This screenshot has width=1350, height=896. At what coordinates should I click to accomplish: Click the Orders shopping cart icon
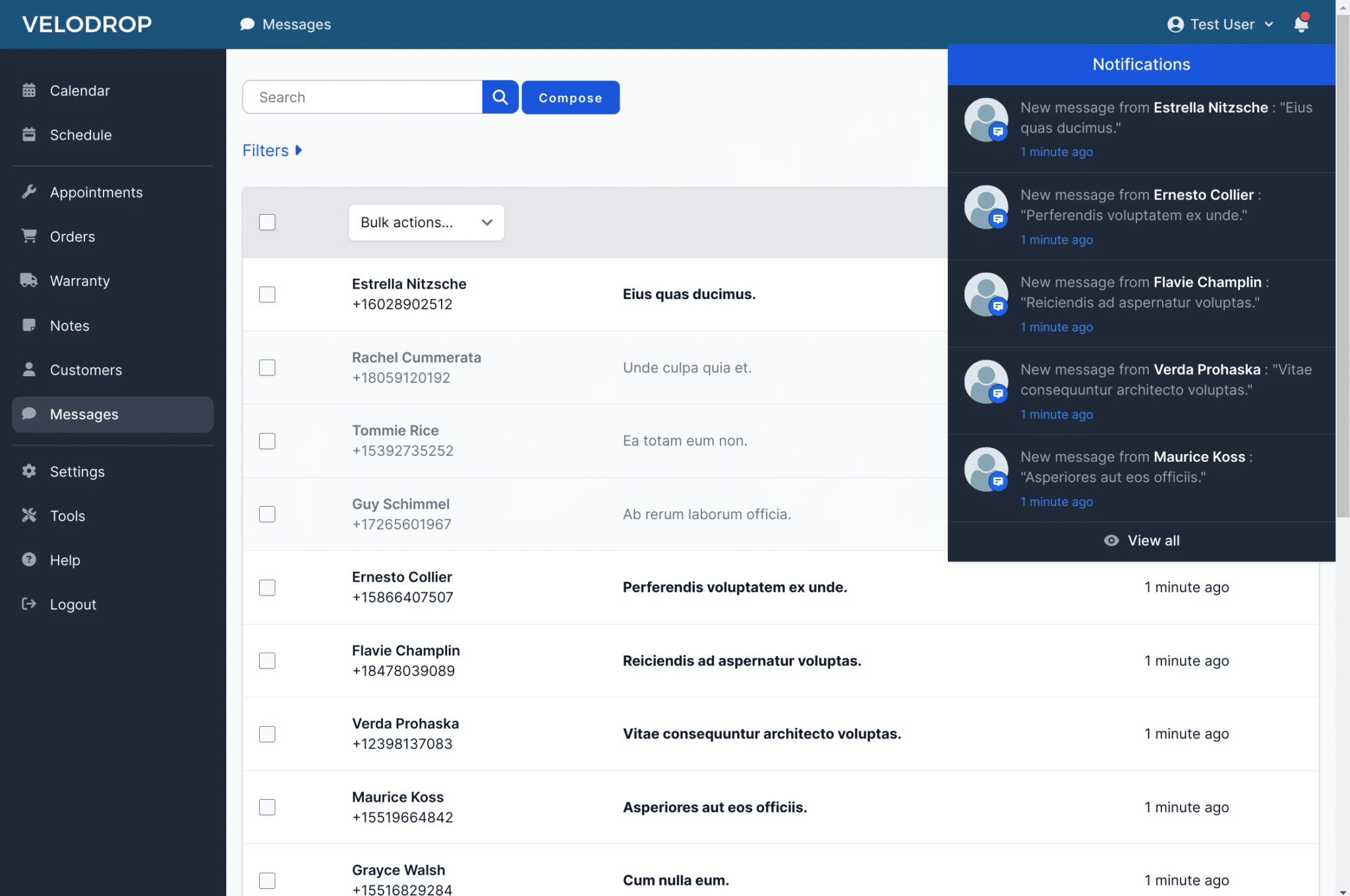pos(29,237)
